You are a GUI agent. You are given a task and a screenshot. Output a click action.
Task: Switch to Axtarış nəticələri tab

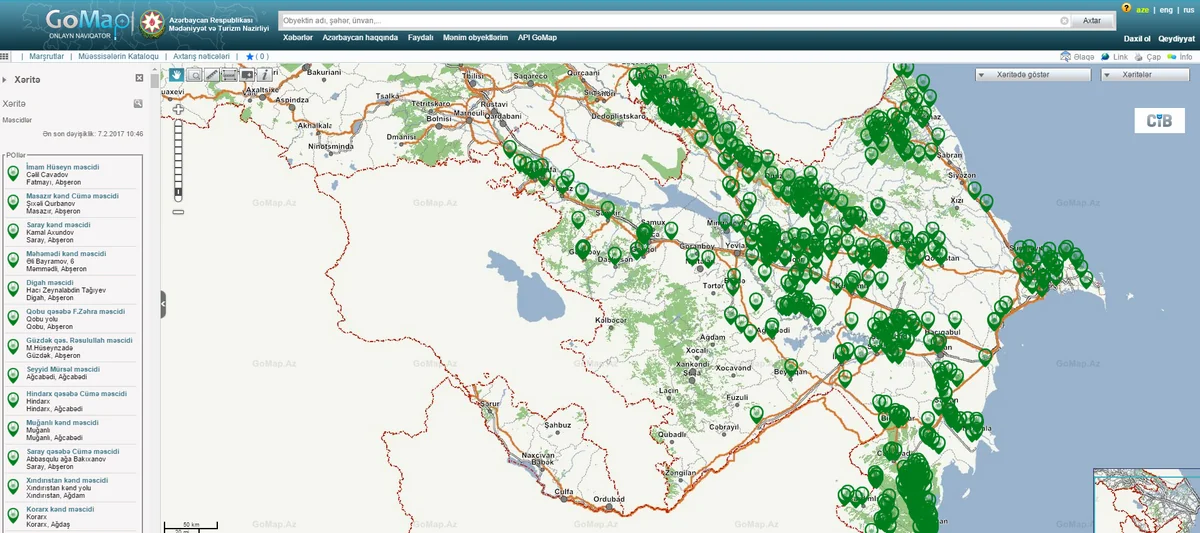[201, 57]
